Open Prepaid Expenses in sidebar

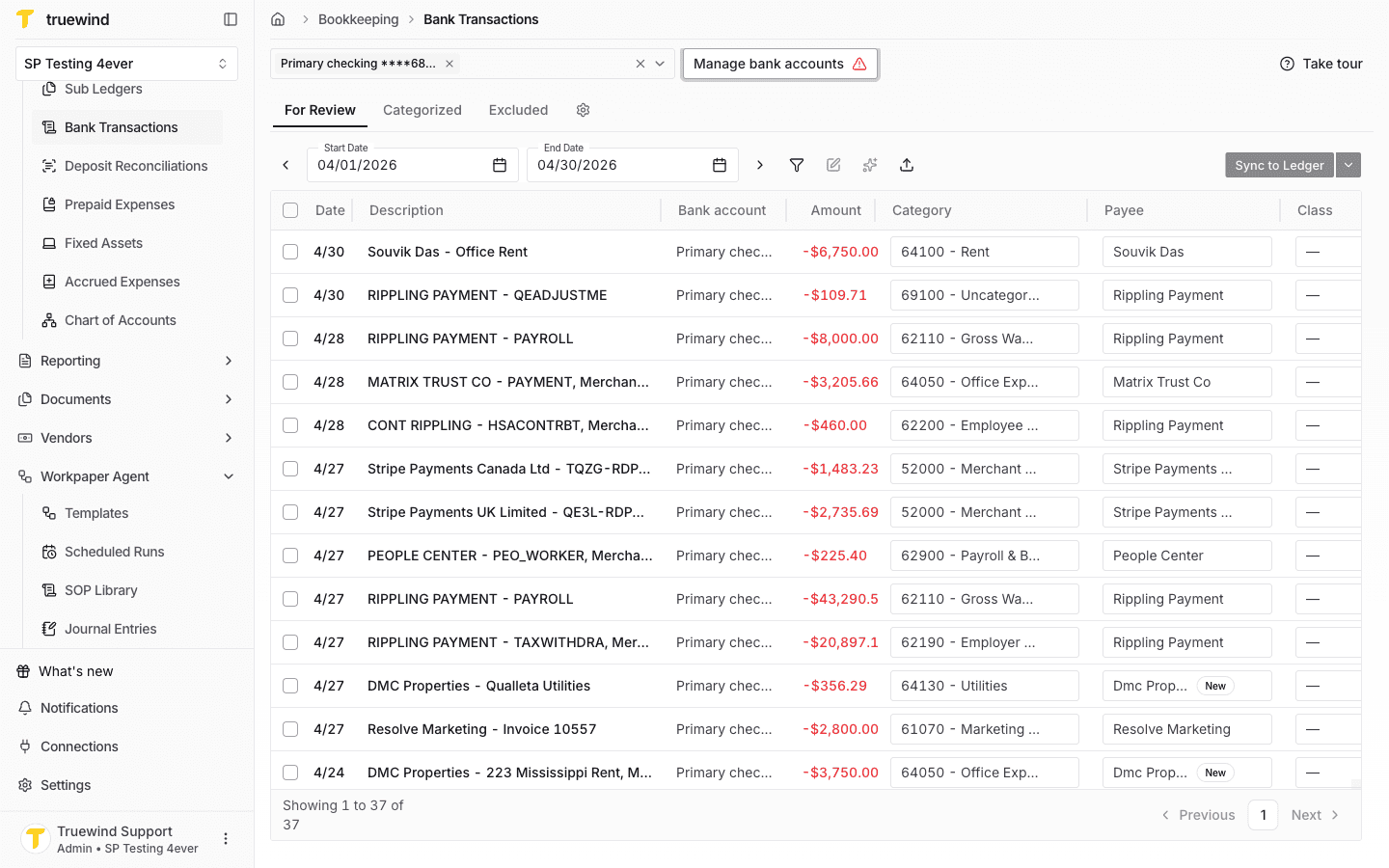tap(127, 204)
